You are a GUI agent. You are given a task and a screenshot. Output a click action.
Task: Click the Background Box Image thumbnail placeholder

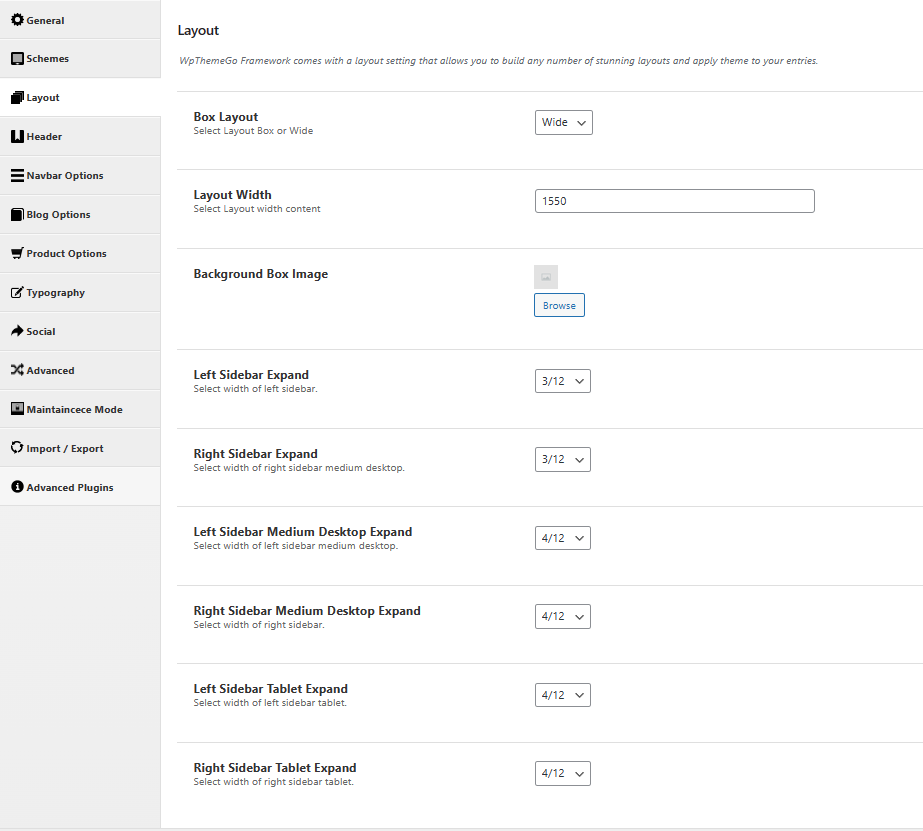[546, 277]
